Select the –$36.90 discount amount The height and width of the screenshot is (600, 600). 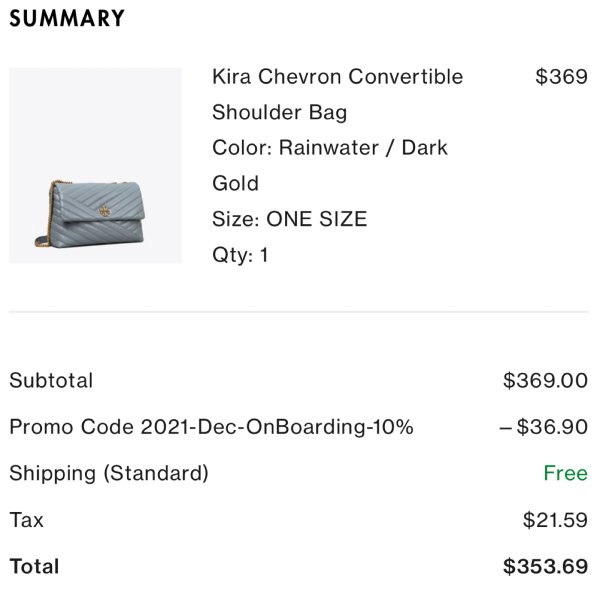(544, 427)
